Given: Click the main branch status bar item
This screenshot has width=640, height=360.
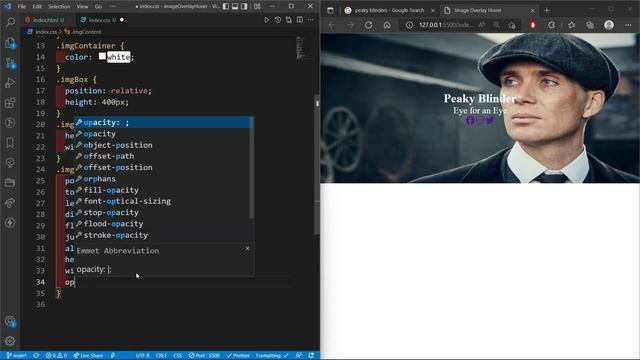Looking at the screenshot, I should pyautogui.click(x=17, y=356).
